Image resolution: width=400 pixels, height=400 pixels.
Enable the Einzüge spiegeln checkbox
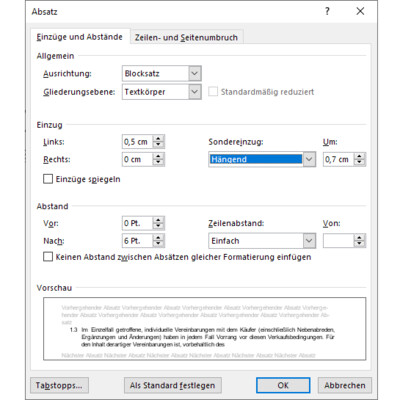pyautogui.click(x=48, y=179)
